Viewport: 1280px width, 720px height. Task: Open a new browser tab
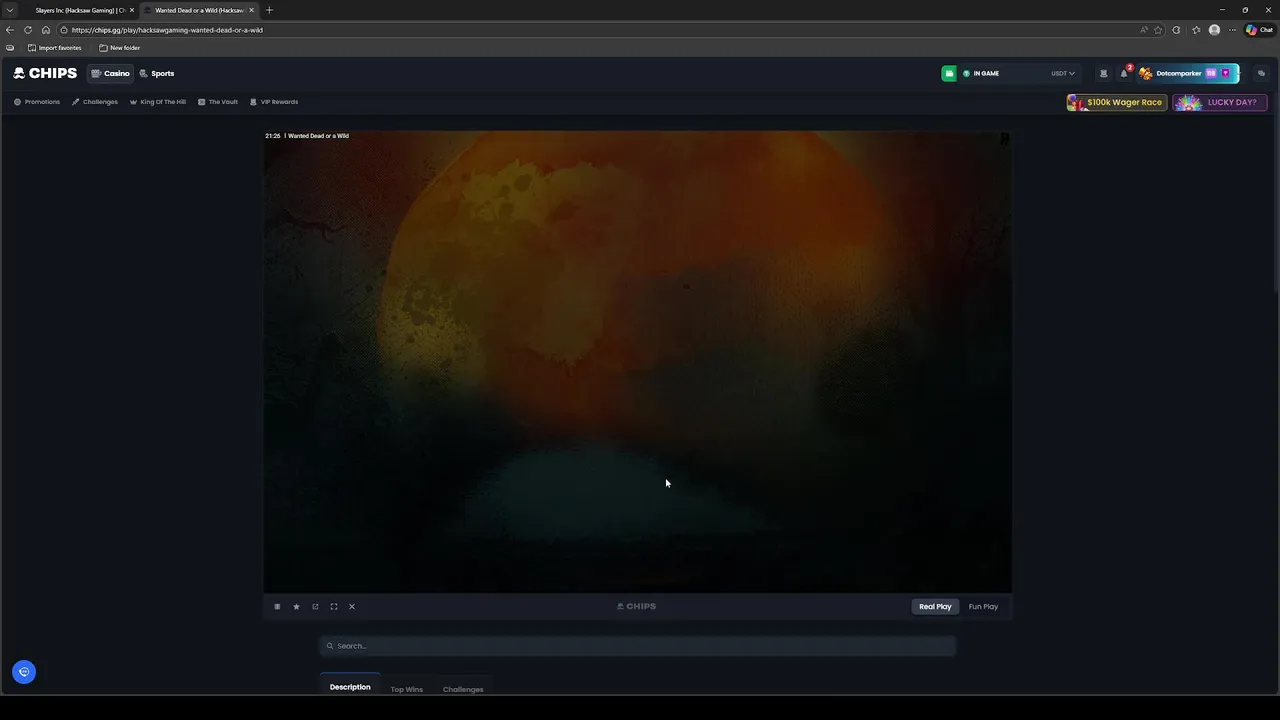(x=269, y=10)
